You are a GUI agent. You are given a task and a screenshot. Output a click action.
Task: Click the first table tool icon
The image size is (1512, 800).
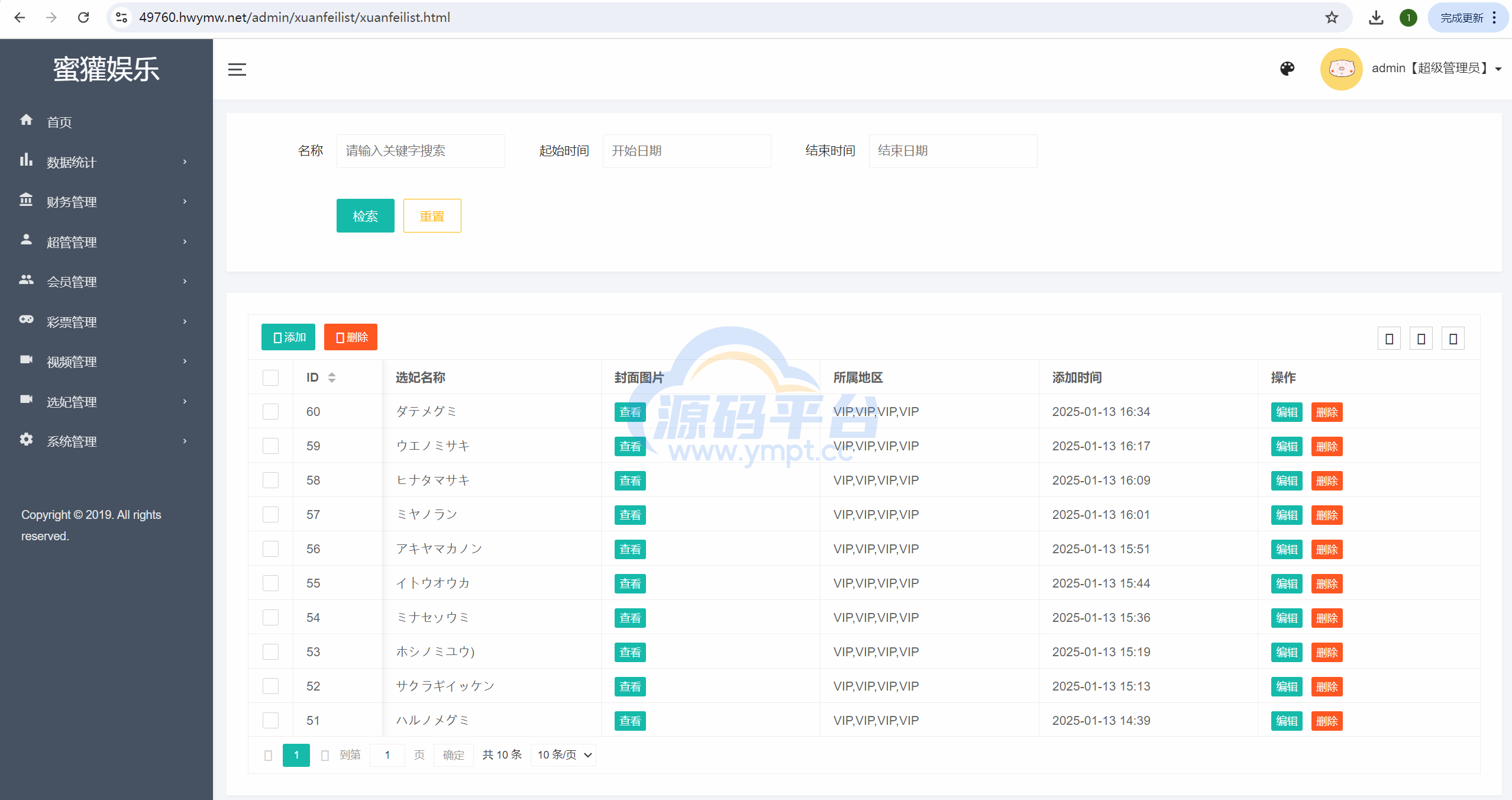pyautogui.click(x=1389, y=338)
